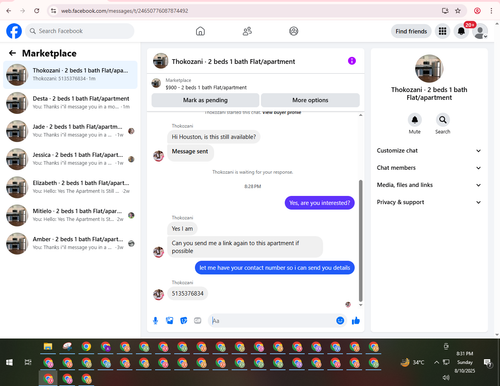Open the Elizabeth conversation
This screenshot has width=500, height=386.
[x=70, y=187]
